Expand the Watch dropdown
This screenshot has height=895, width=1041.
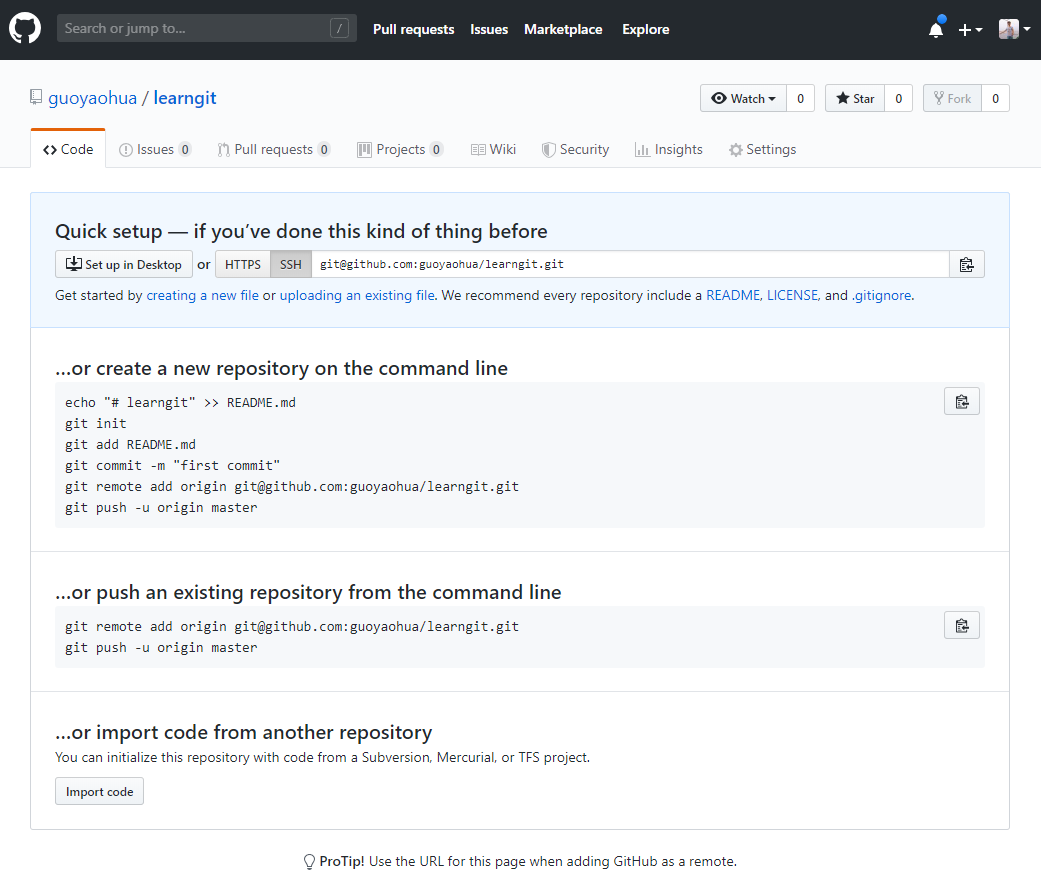pyautogui.click(x=743, y=99)
